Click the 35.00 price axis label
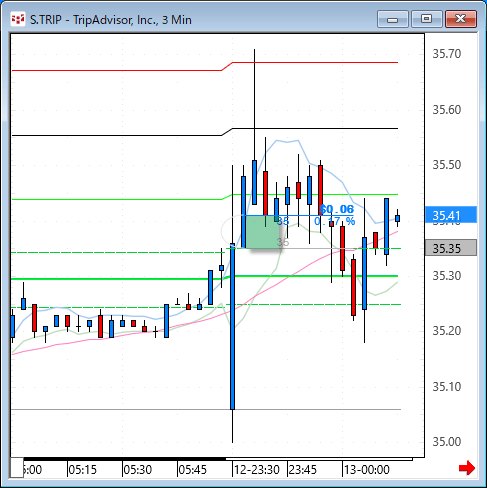 pos(447,442)
